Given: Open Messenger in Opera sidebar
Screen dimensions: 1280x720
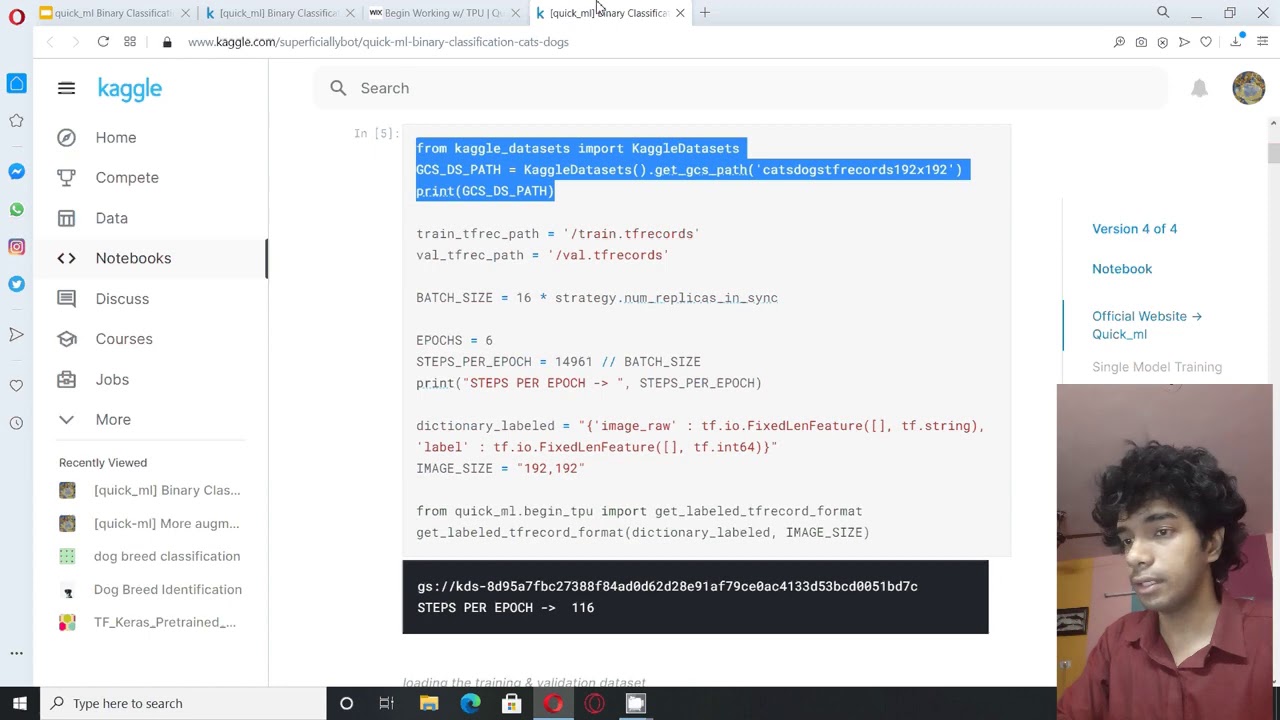Looking at the screenshot, I should [x=16, y=172].
